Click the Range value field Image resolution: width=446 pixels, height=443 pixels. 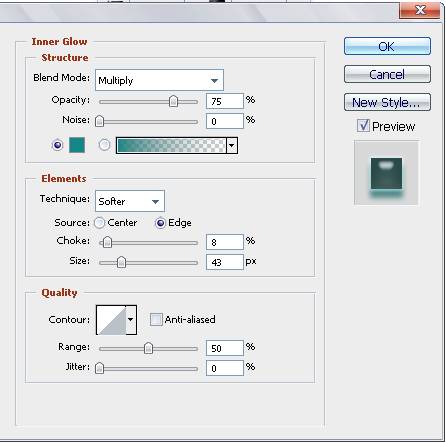pyautogui.click(x=225, y=348)
